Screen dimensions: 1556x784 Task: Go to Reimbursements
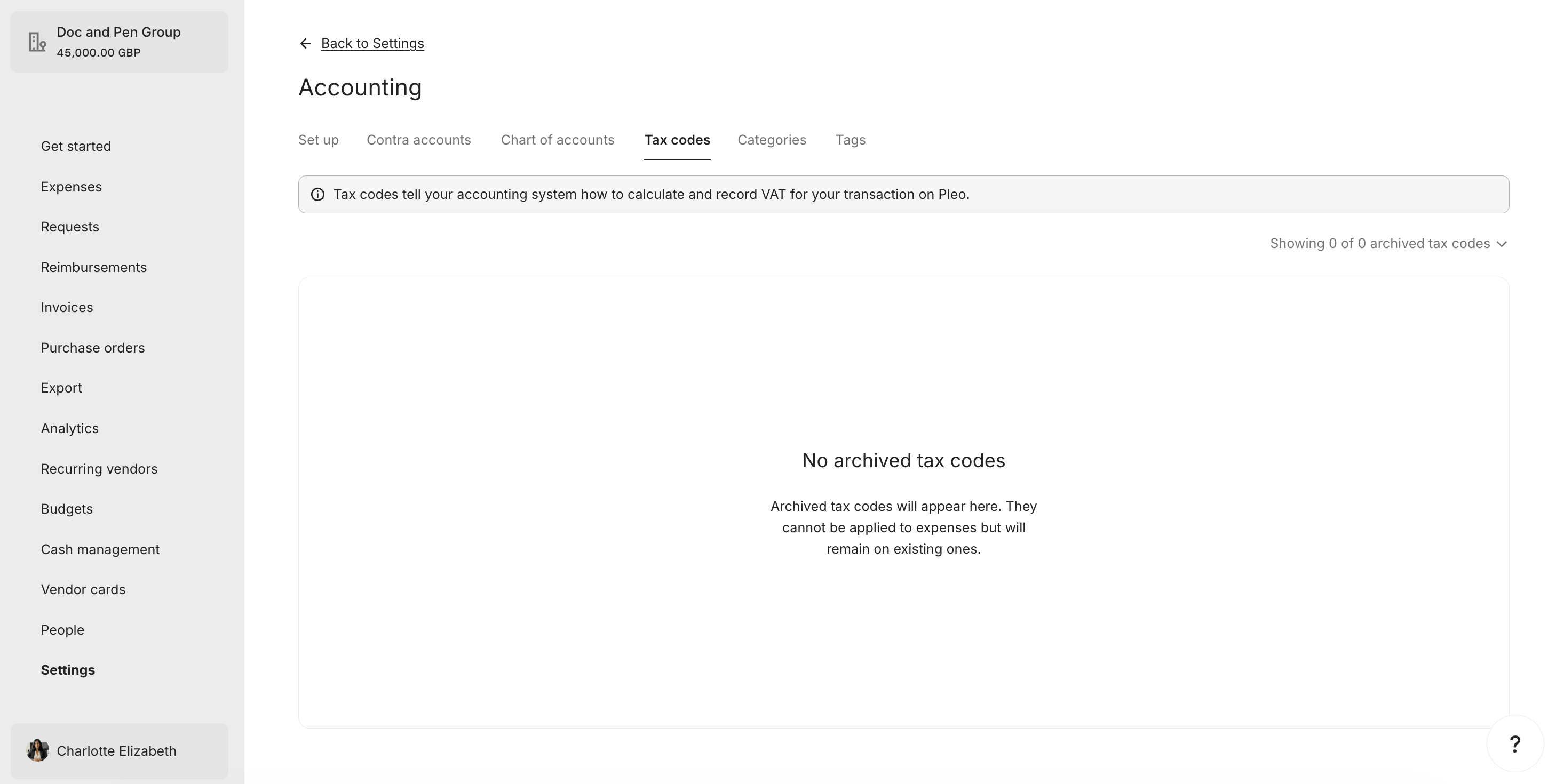(x=93, y=267)
